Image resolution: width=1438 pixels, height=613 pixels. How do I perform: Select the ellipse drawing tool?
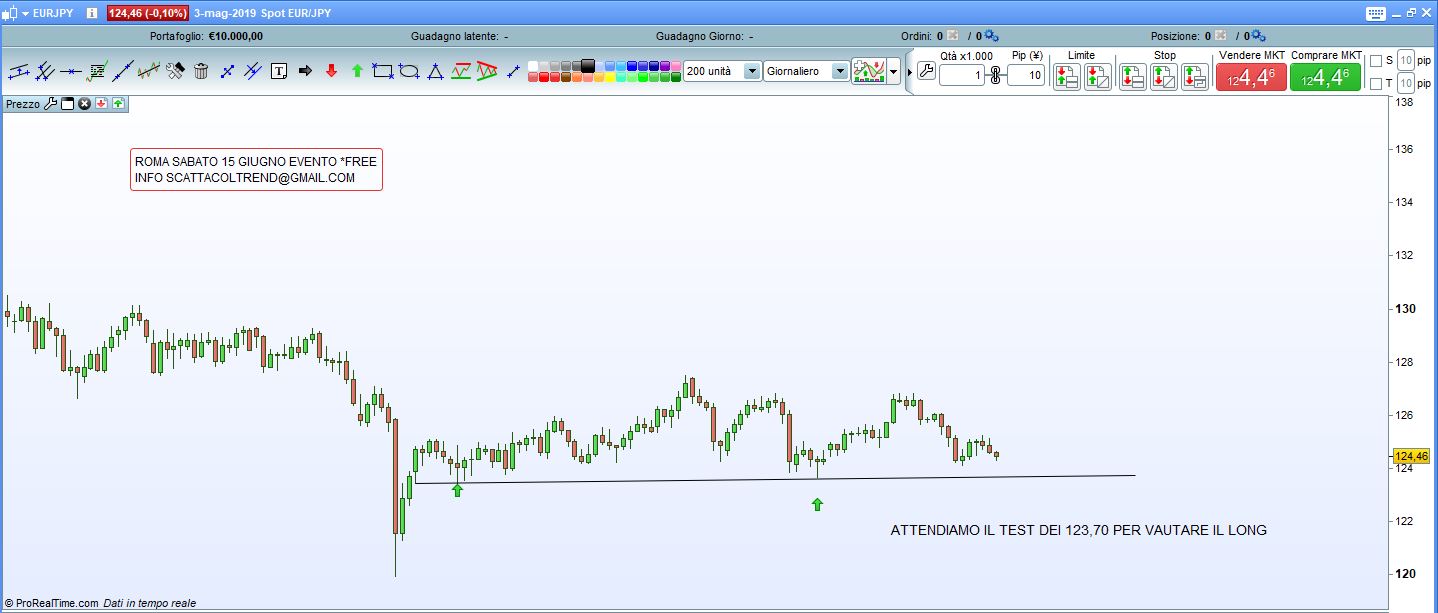coord(409,71)
